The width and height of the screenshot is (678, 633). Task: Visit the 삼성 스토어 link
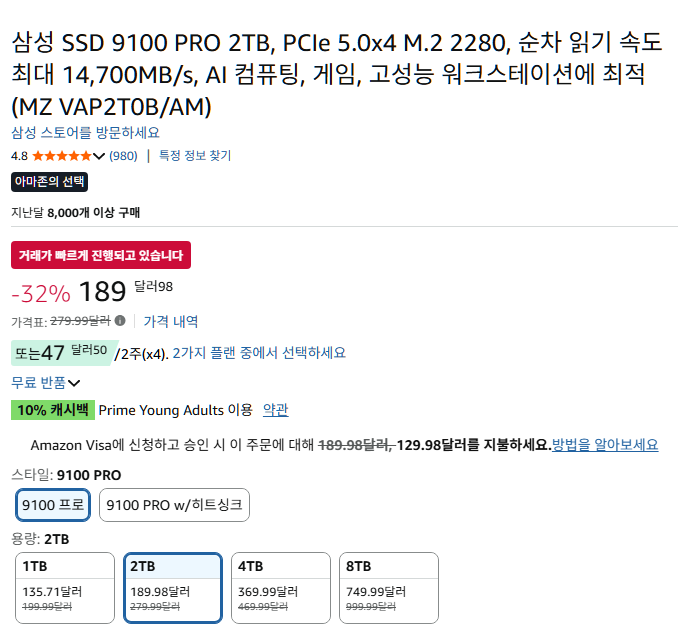click(x=85, y=132)
